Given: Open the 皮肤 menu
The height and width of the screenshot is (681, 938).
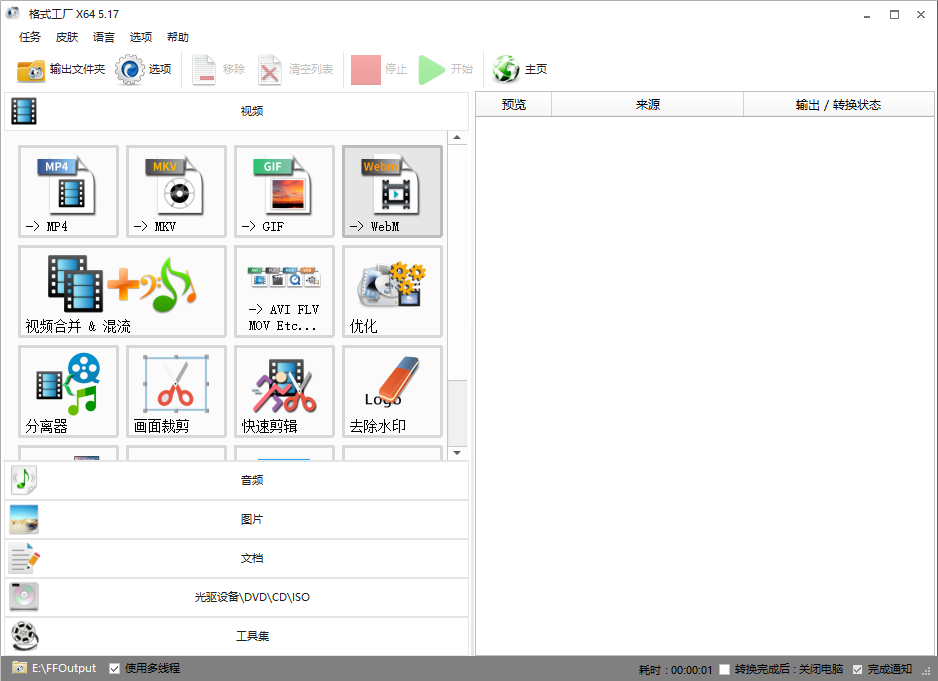Looking at the screenshot, I should 67,37.
